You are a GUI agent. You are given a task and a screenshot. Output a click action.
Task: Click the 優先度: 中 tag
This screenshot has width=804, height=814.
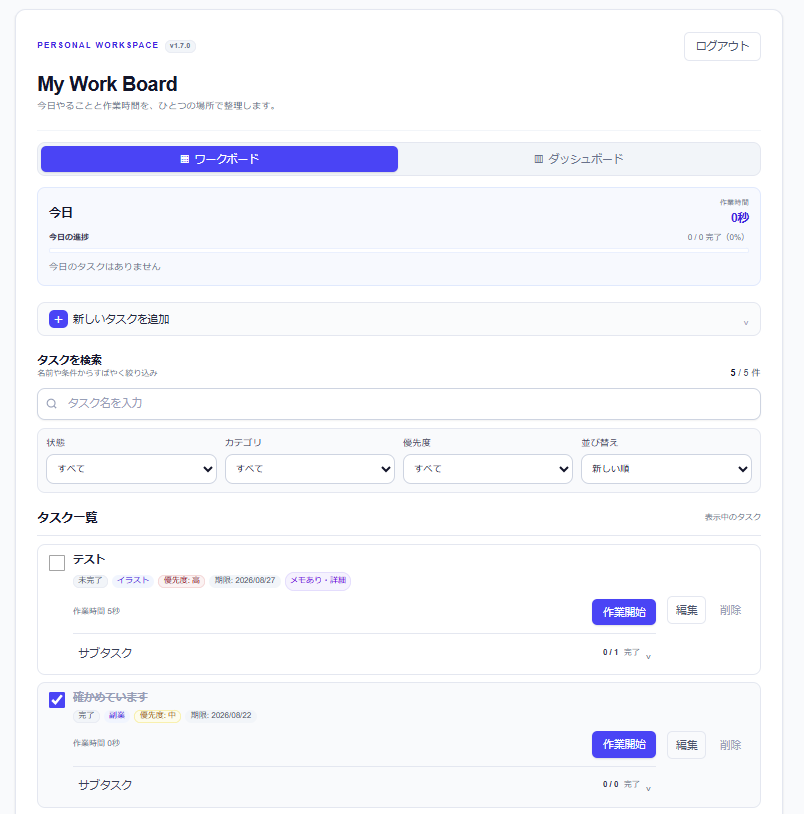pos(157,715)
